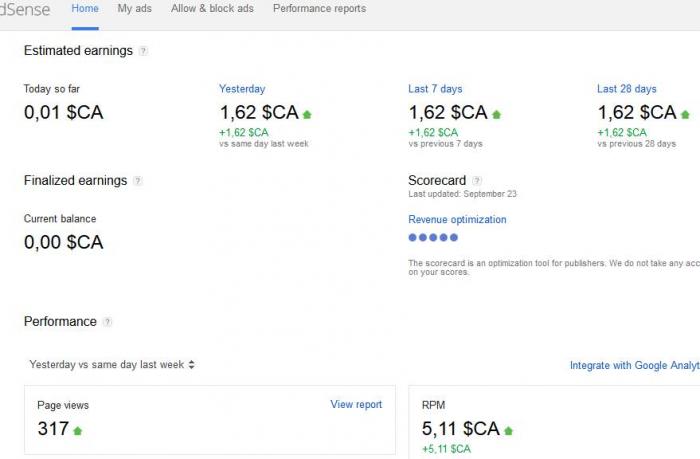Click green arrow next to Last 28 days earnings
This screenshot has width=700, height=459.
click(x=685, y=115)
